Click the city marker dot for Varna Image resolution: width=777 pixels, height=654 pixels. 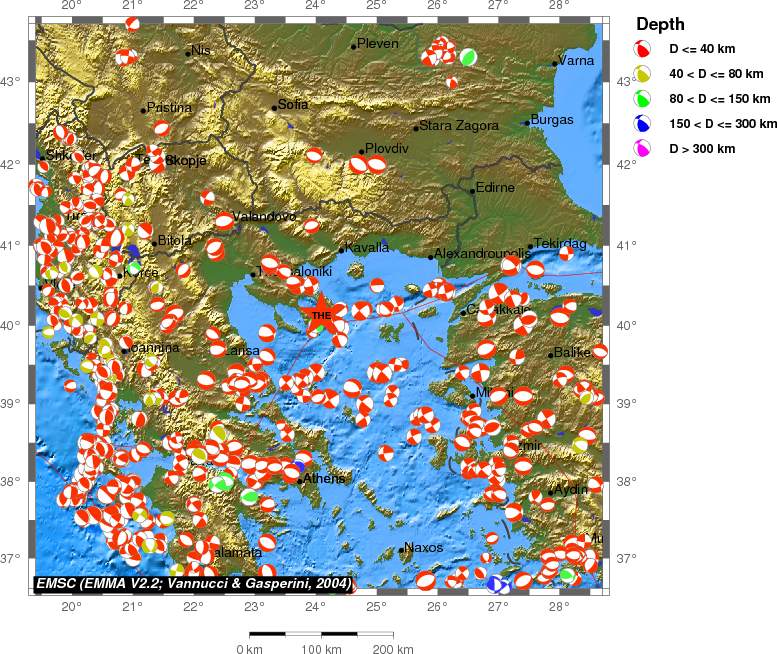click(555, 63)
